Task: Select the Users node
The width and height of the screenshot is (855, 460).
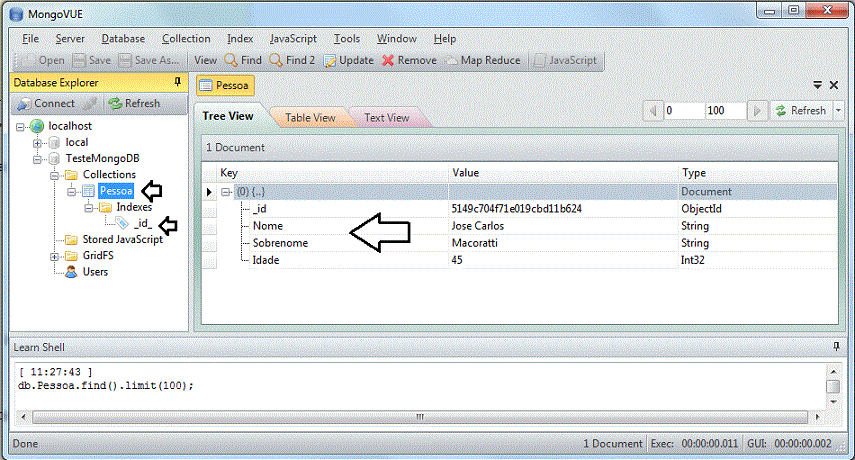Action: [x=95, y=272]
